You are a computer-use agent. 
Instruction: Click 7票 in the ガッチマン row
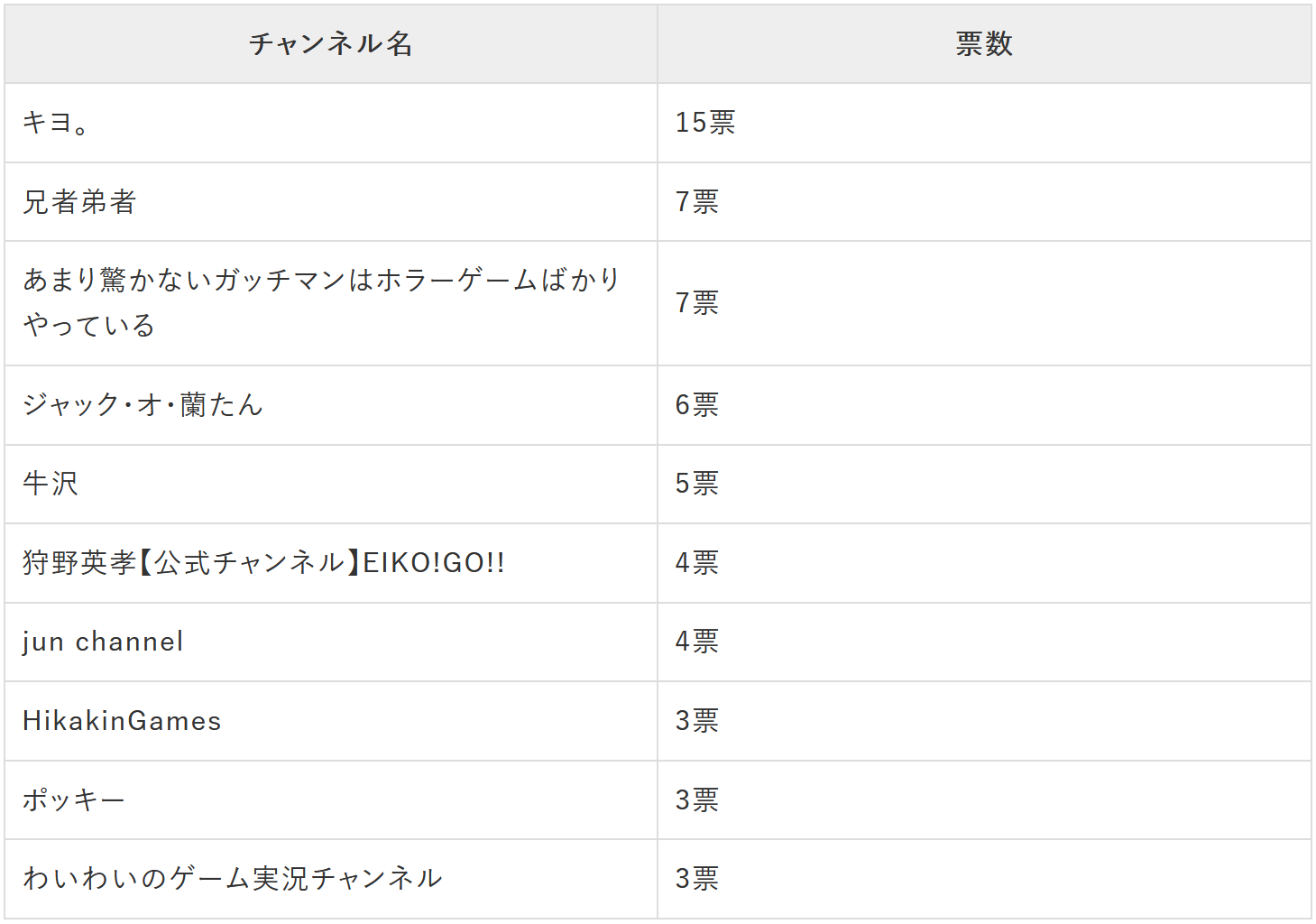[697, 302]
